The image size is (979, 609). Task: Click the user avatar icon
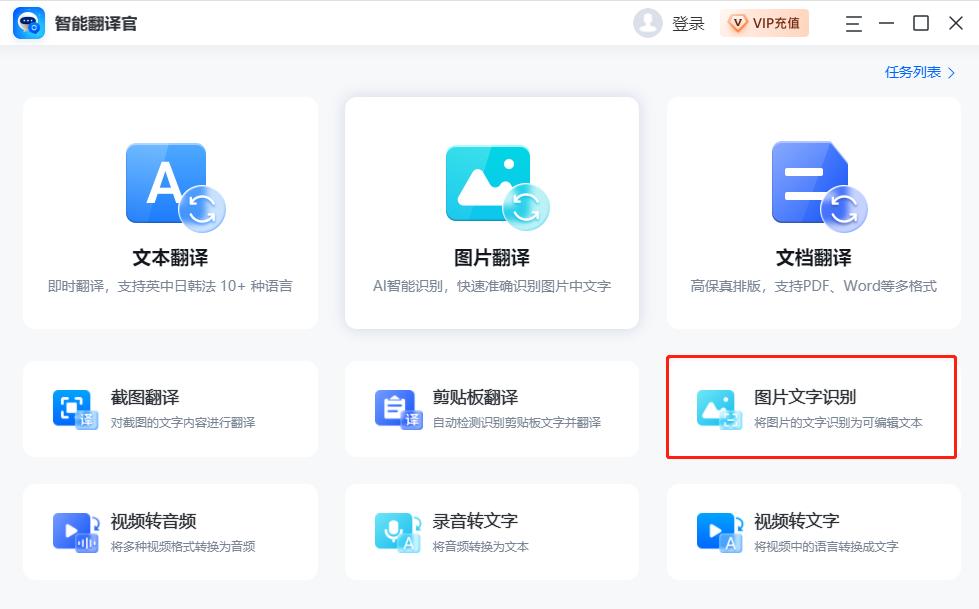tap(647, 23)
